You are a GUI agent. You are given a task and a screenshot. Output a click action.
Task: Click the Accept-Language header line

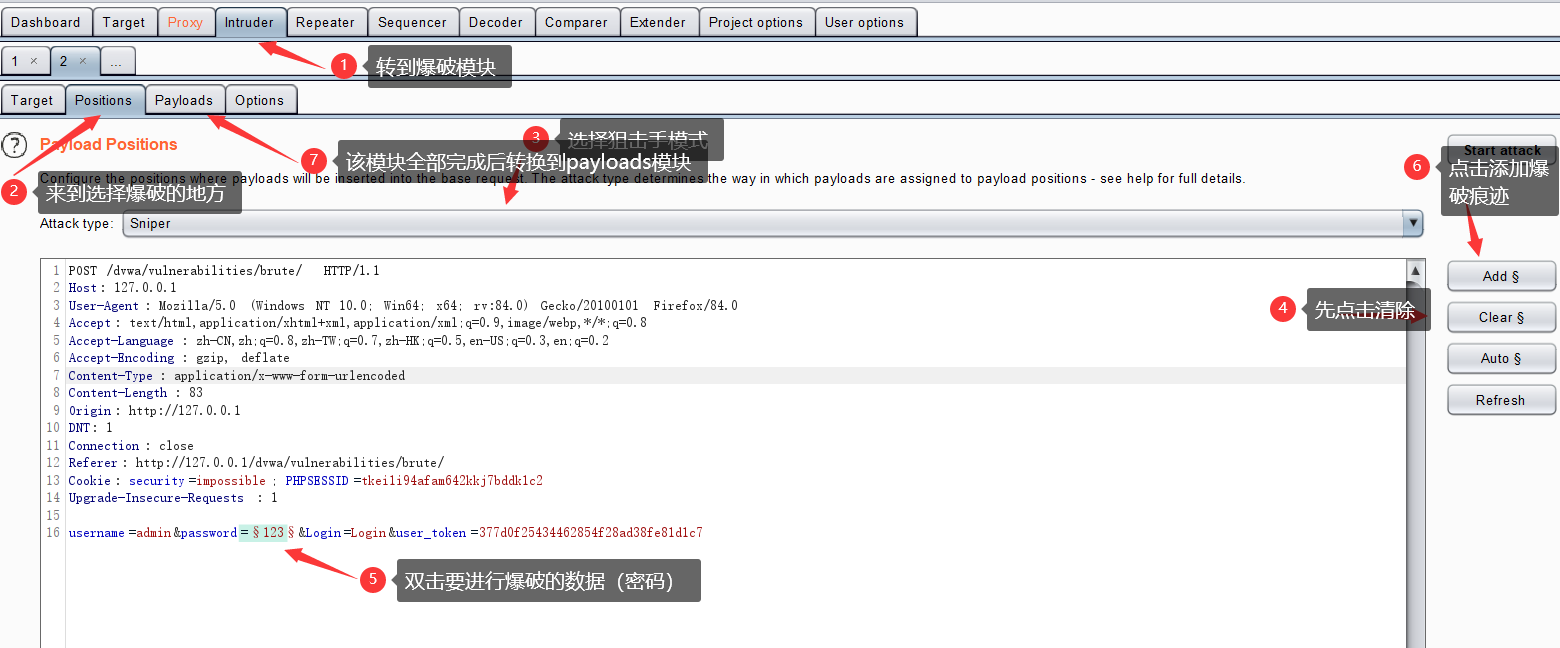tap(338, 341)
